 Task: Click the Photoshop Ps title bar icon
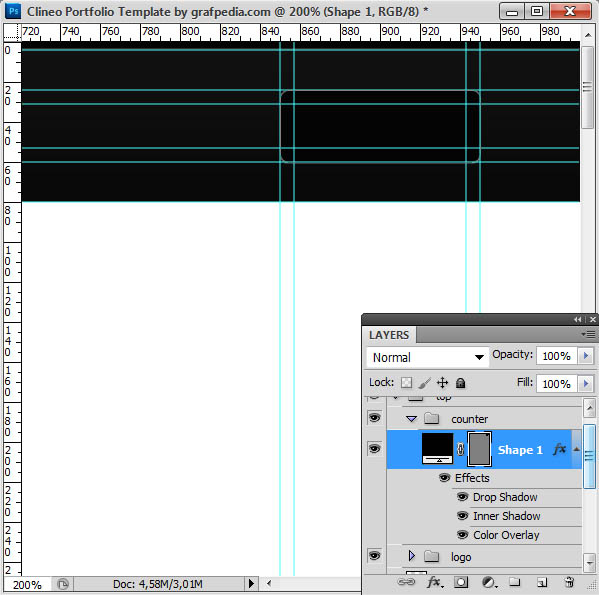tap(13, 11)
